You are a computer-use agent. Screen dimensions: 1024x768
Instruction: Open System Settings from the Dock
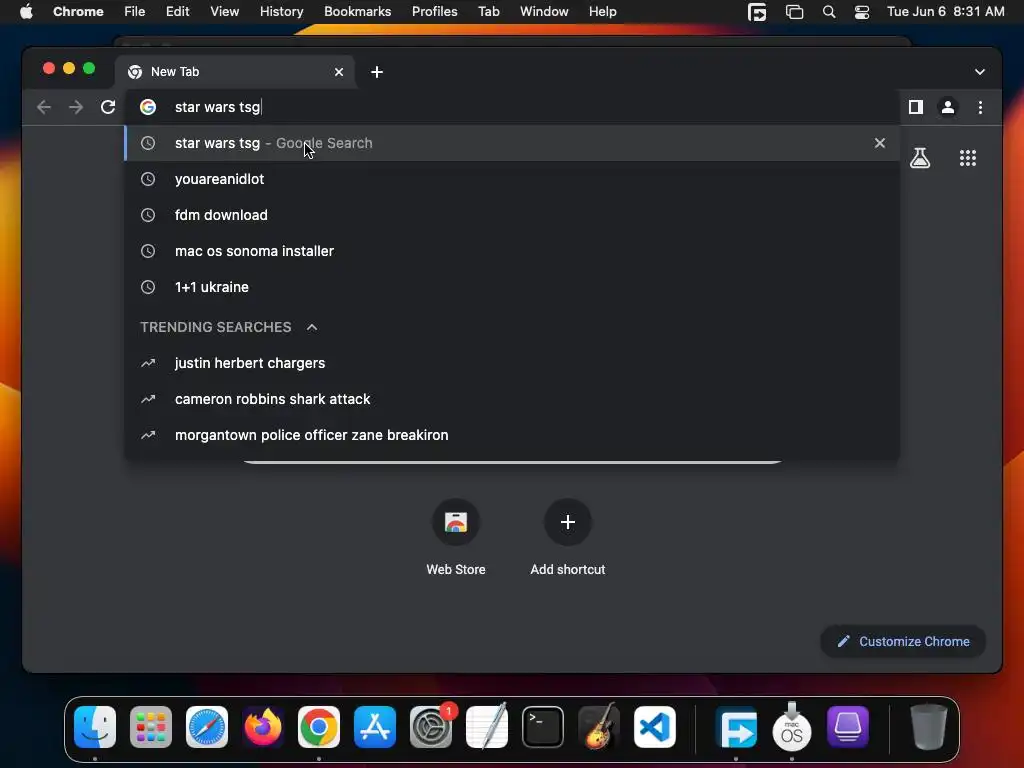tap(431, 727)
